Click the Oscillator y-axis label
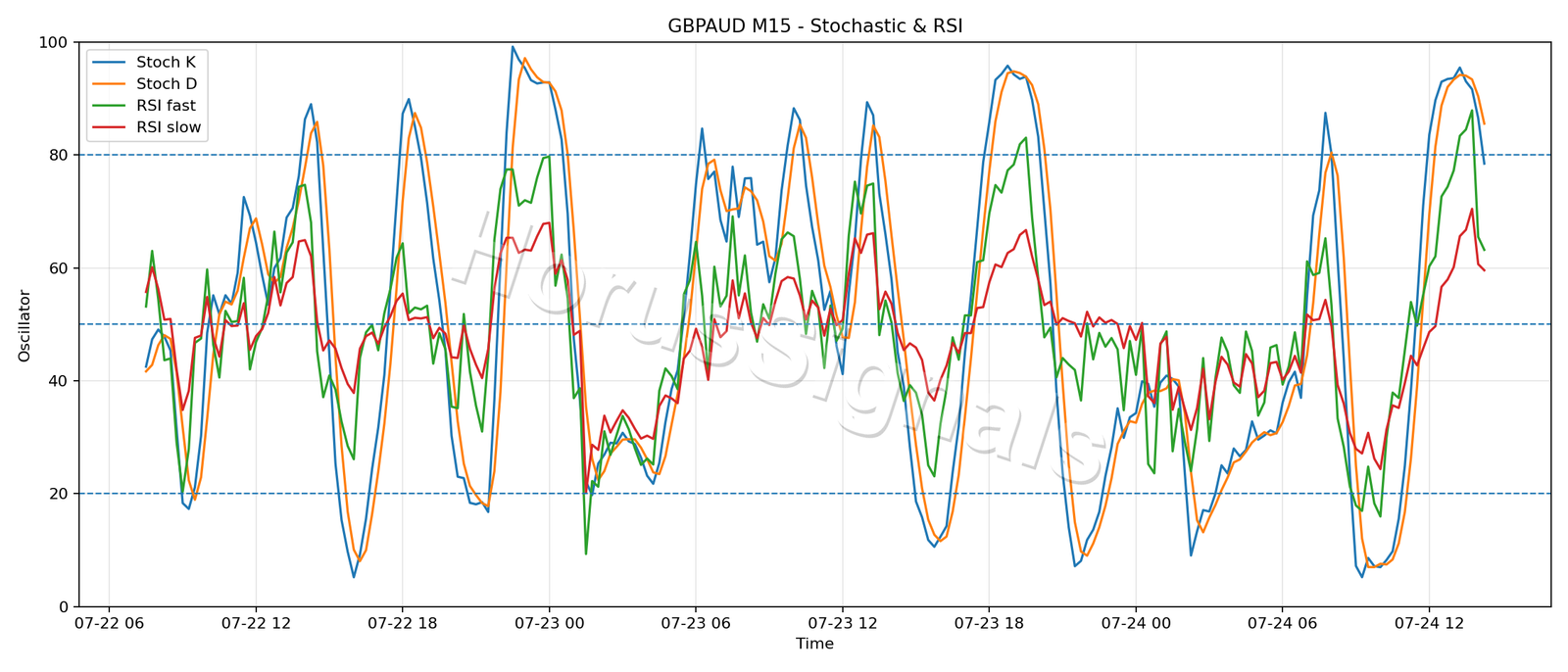The image size is (1568, 672). click(24, 325)
